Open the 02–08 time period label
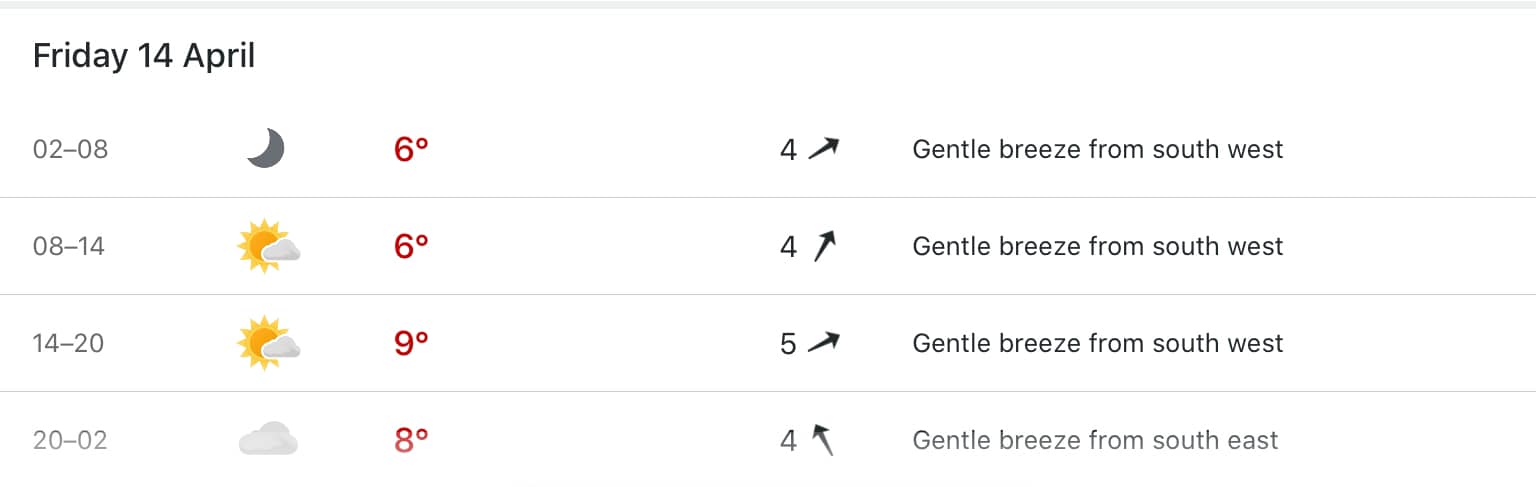Image resolution: width=1536 pixels, height=487 pixels. 70,150
